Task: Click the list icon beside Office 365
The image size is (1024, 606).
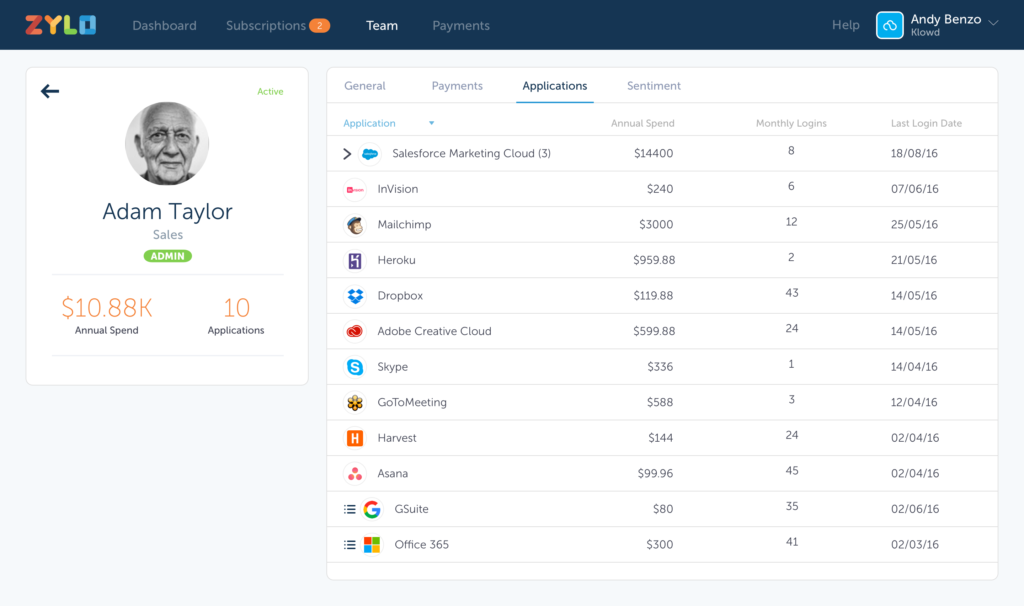Action: [x=349, y=545]
